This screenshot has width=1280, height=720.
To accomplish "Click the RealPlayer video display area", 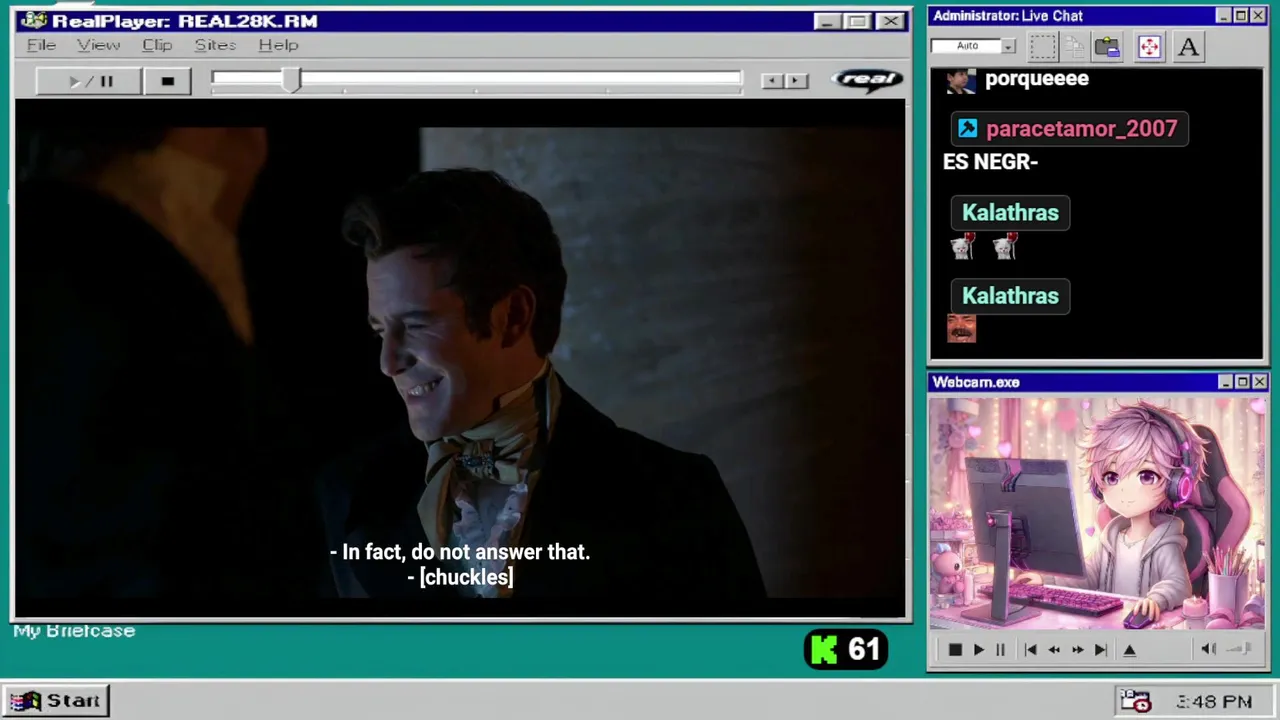I will pyautogui.click(x=461, y=358).
